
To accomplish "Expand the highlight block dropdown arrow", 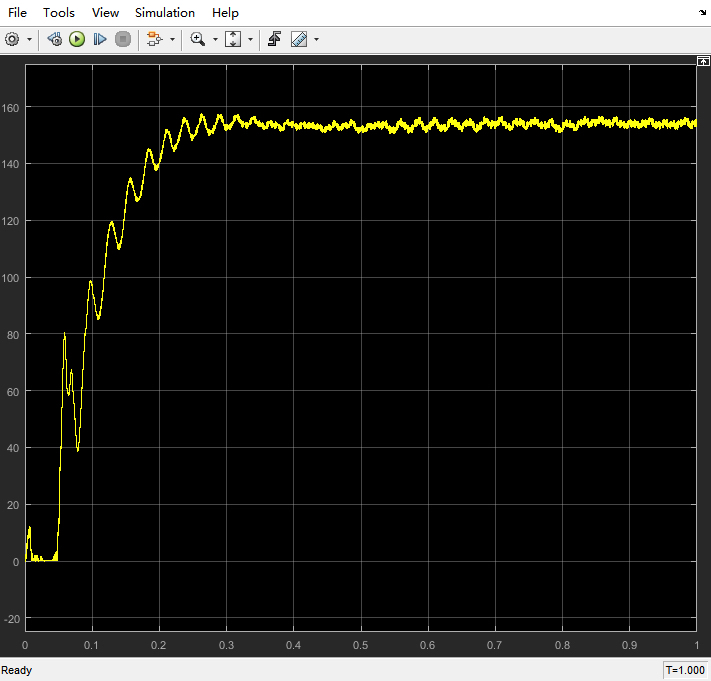I will [x=172, y=39].
